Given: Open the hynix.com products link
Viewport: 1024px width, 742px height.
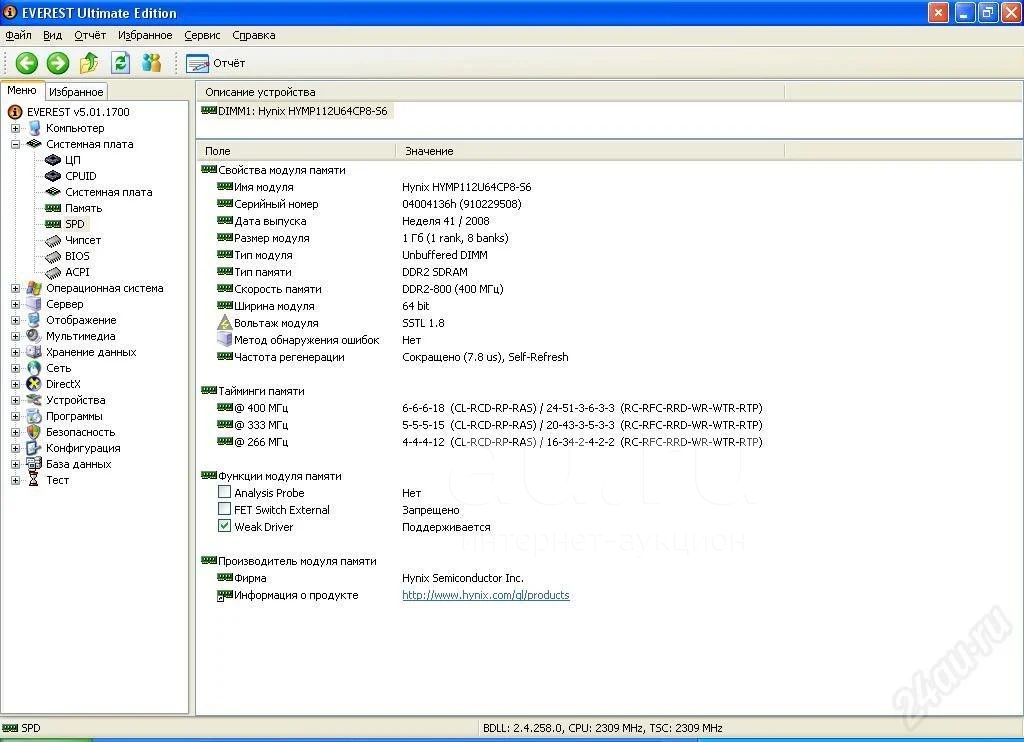Looking at the screenshot, I should pos(486,595).
